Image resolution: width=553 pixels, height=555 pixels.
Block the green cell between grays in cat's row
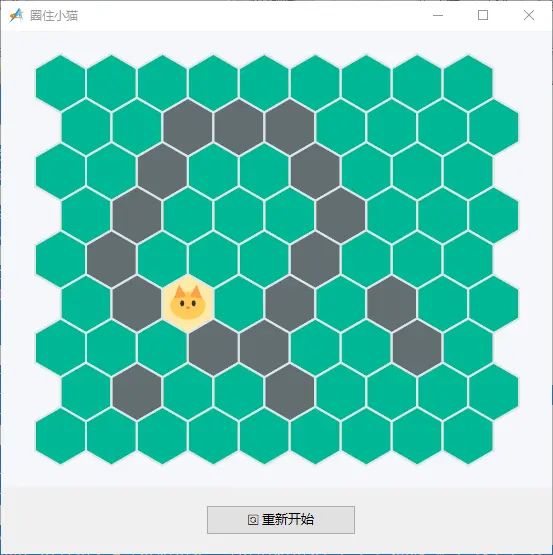coord(341,304)
